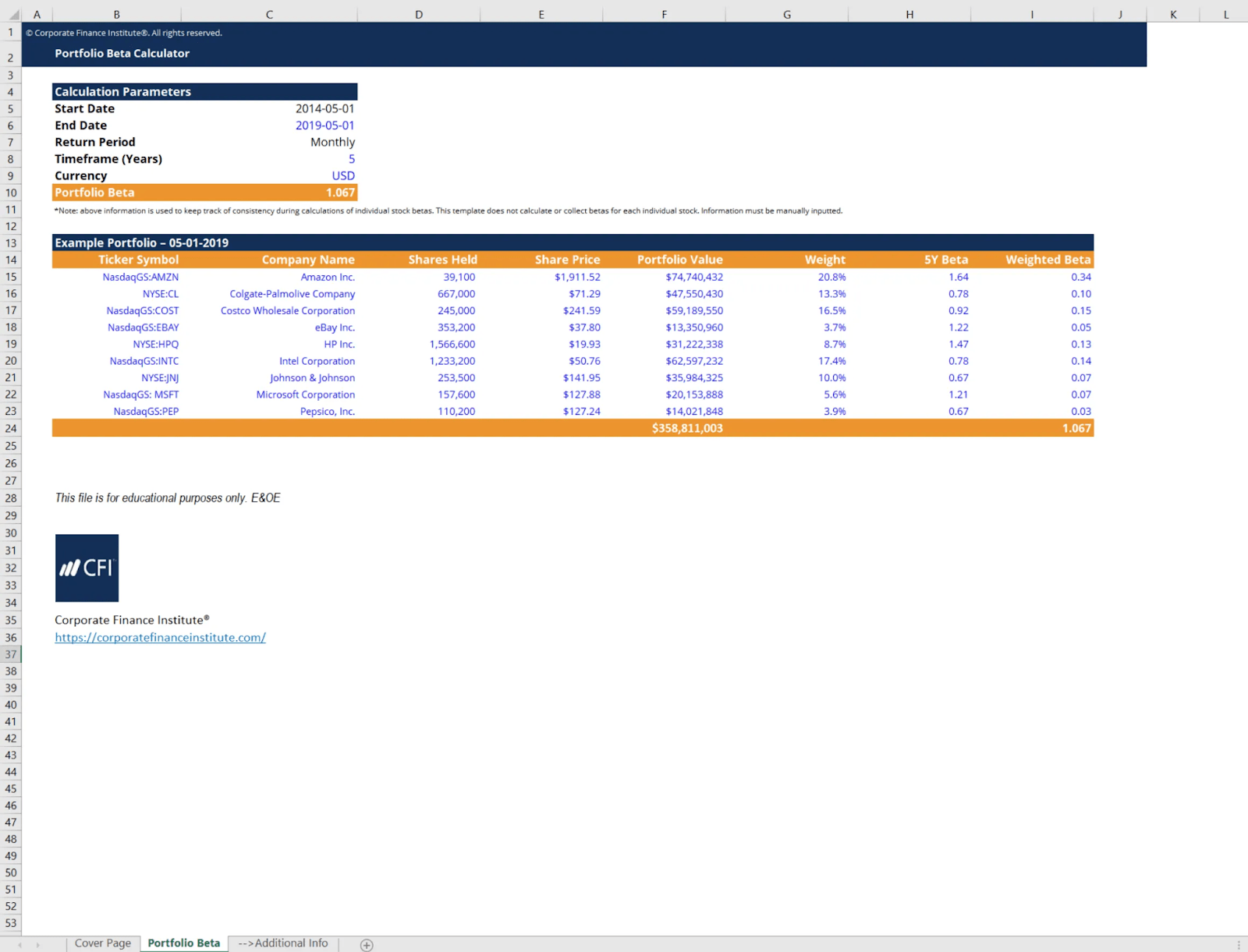
Task: Click the right sheet navigation arrow
Action: [37, 944]
